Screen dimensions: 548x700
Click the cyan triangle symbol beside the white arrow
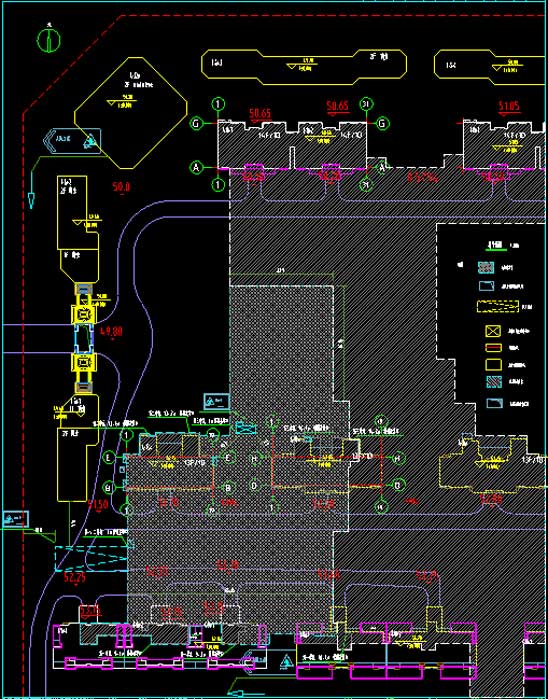point(284,661)
